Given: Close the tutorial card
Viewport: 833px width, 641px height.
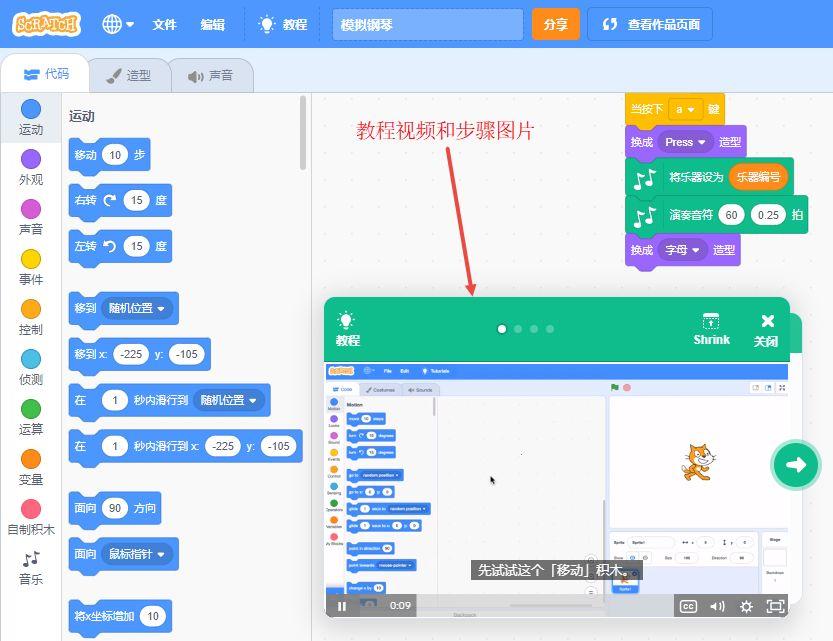Looking at the screenshot, I should tap(766, 329).
